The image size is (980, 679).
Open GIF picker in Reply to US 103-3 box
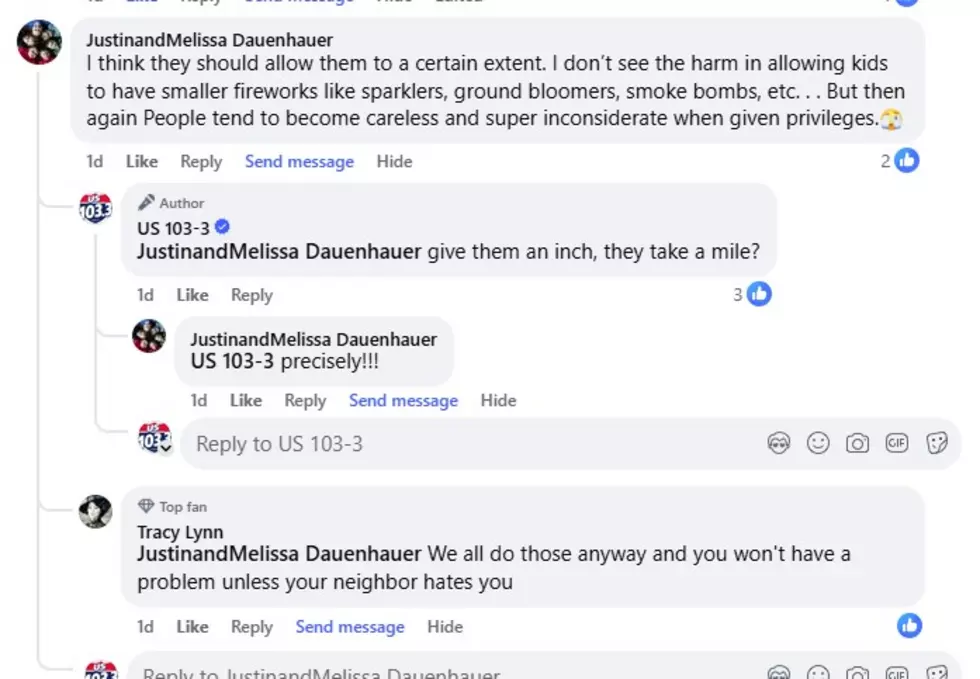(x=897, y=443)
